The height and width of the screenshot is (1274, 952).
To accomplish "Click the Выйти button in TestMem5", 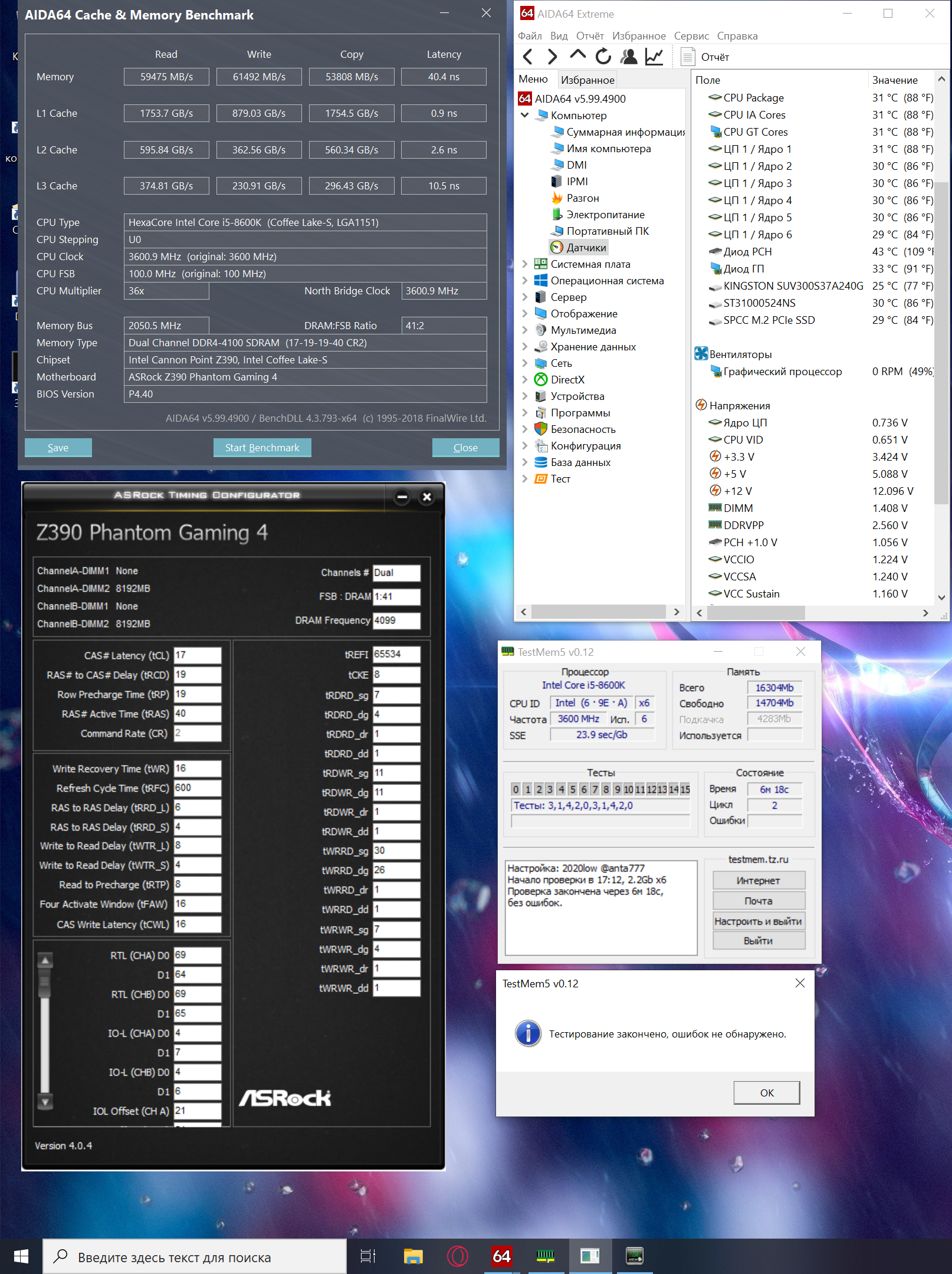I will pyautogui.click(x=759, y=941).
